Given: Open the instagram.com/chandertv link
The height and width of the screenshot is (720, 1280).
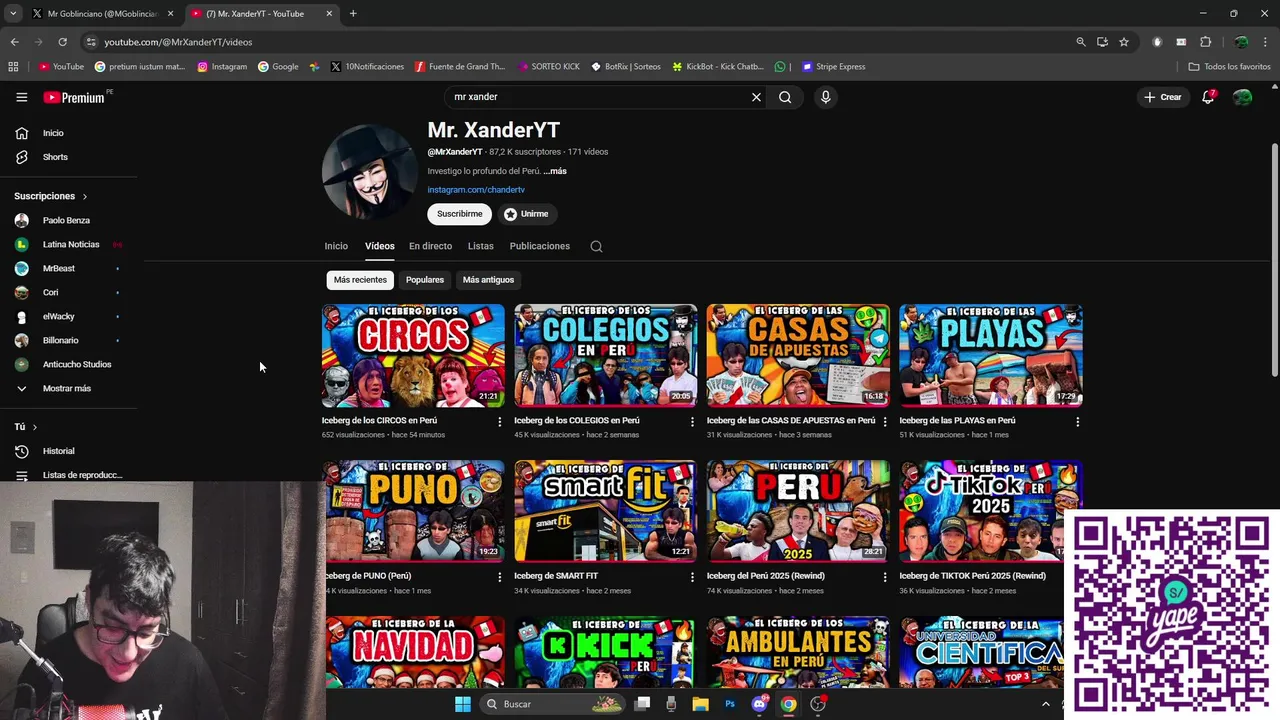Looking at the screenshot, I should coord(476,190).
